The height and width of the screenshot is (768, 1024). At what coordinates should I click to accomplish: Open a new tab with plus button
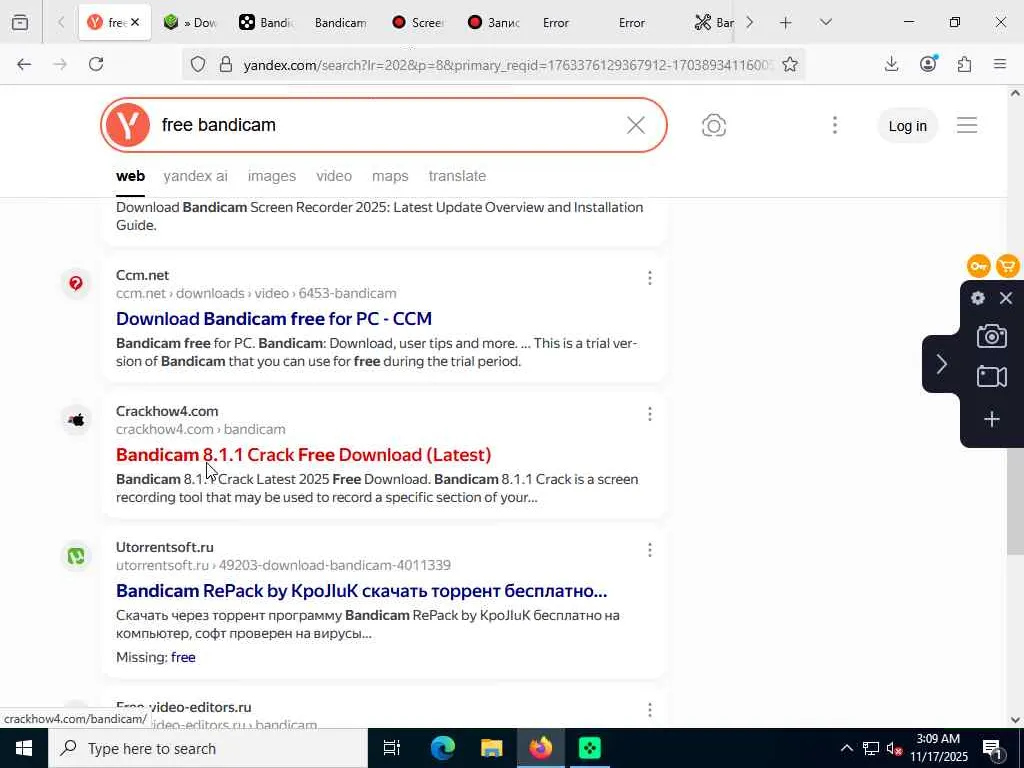point(786,23)
